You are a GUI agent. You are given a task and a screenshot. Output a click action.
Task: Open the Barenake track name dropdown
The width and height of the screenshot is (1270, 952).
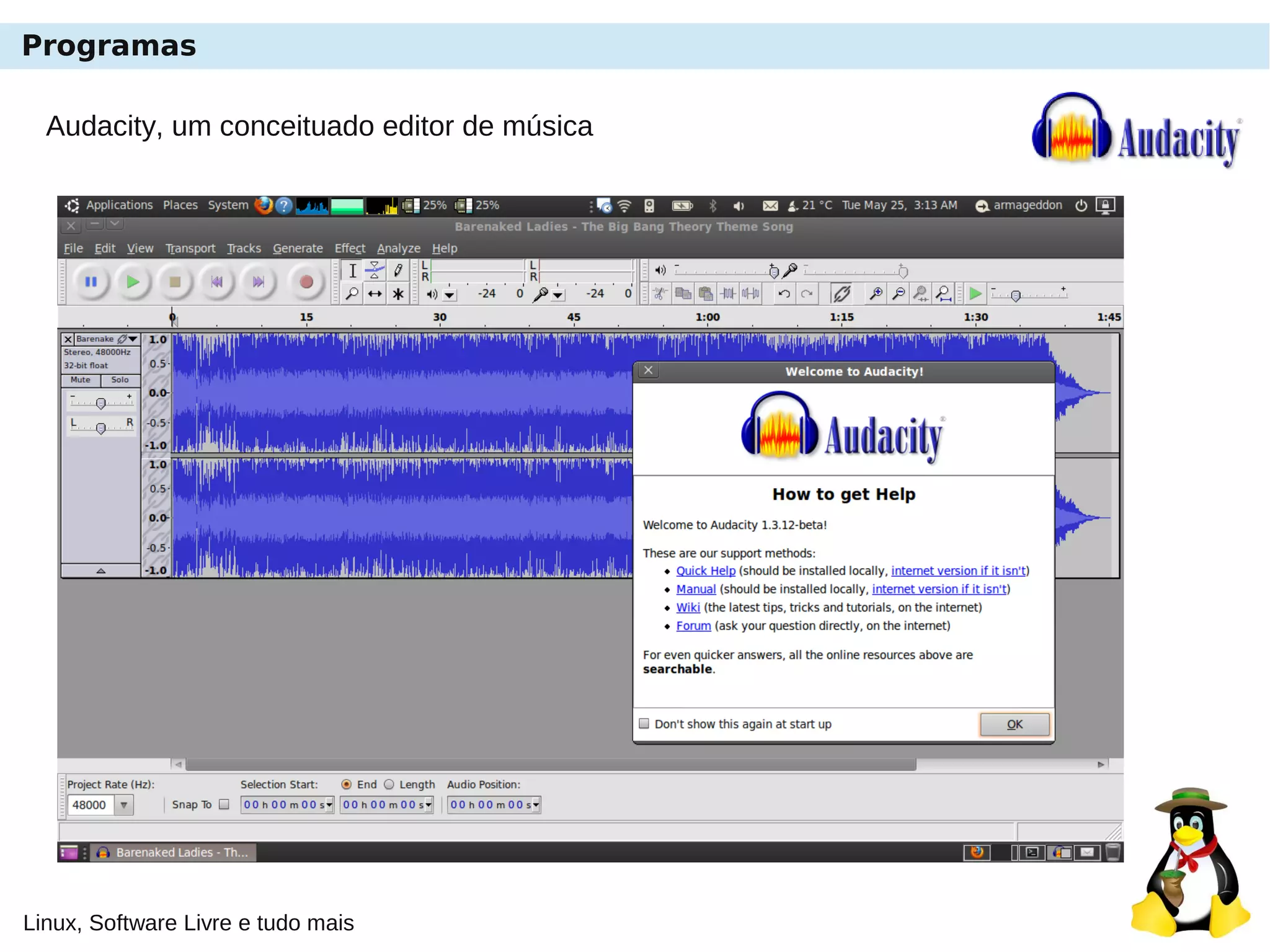point(132,339)
